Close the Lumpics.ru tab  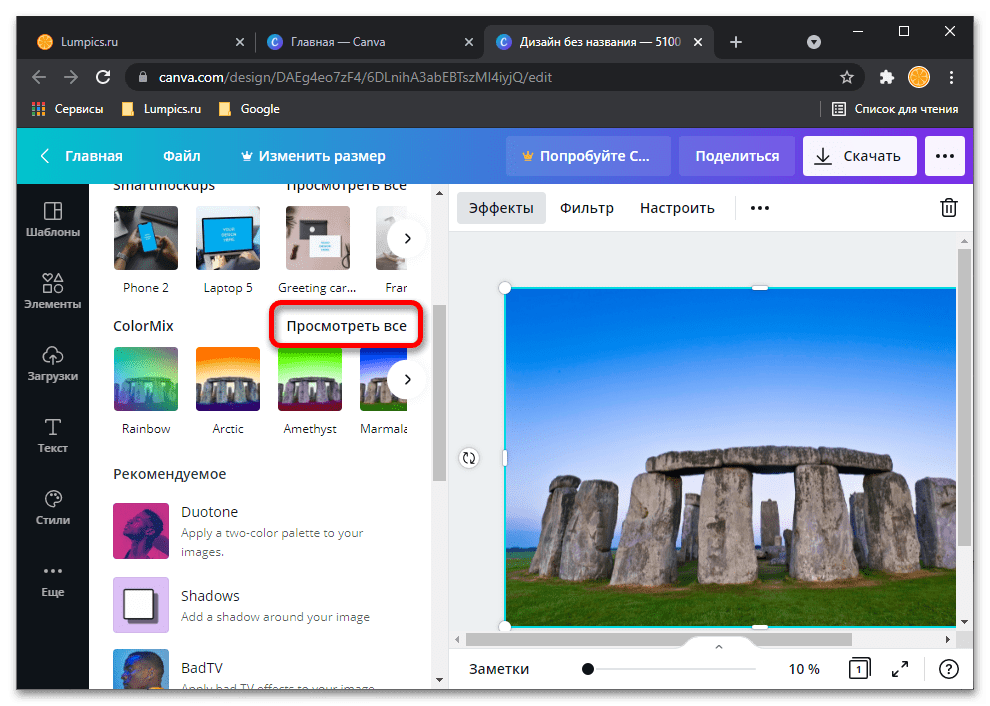coord(240,42)
